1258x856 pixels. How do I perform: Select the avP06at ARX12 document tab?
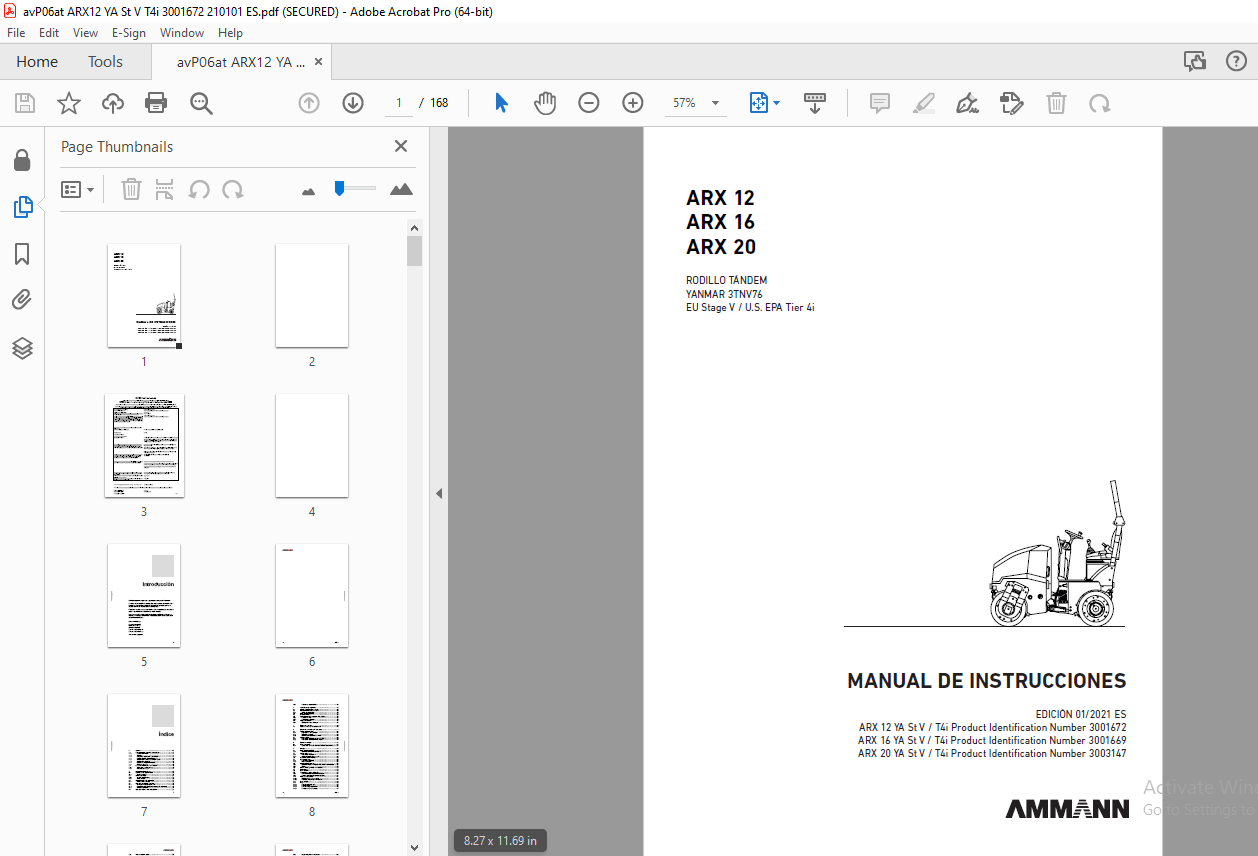tap(240, 62)
